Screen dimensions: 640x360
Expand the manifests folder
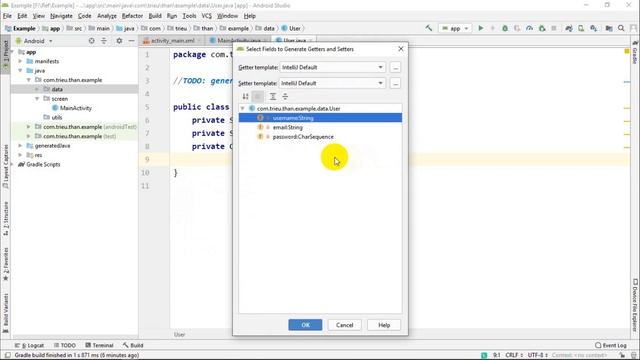20,61
